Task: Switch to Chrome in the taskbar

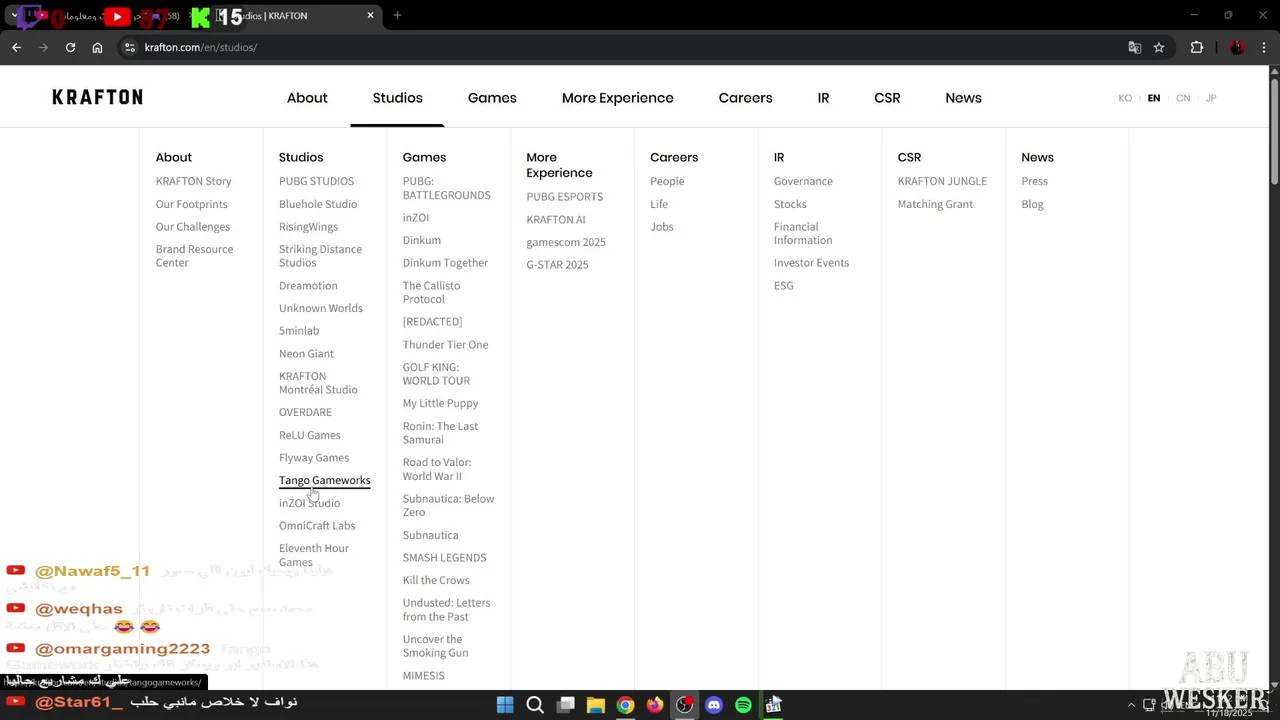Action: (625, 705)
